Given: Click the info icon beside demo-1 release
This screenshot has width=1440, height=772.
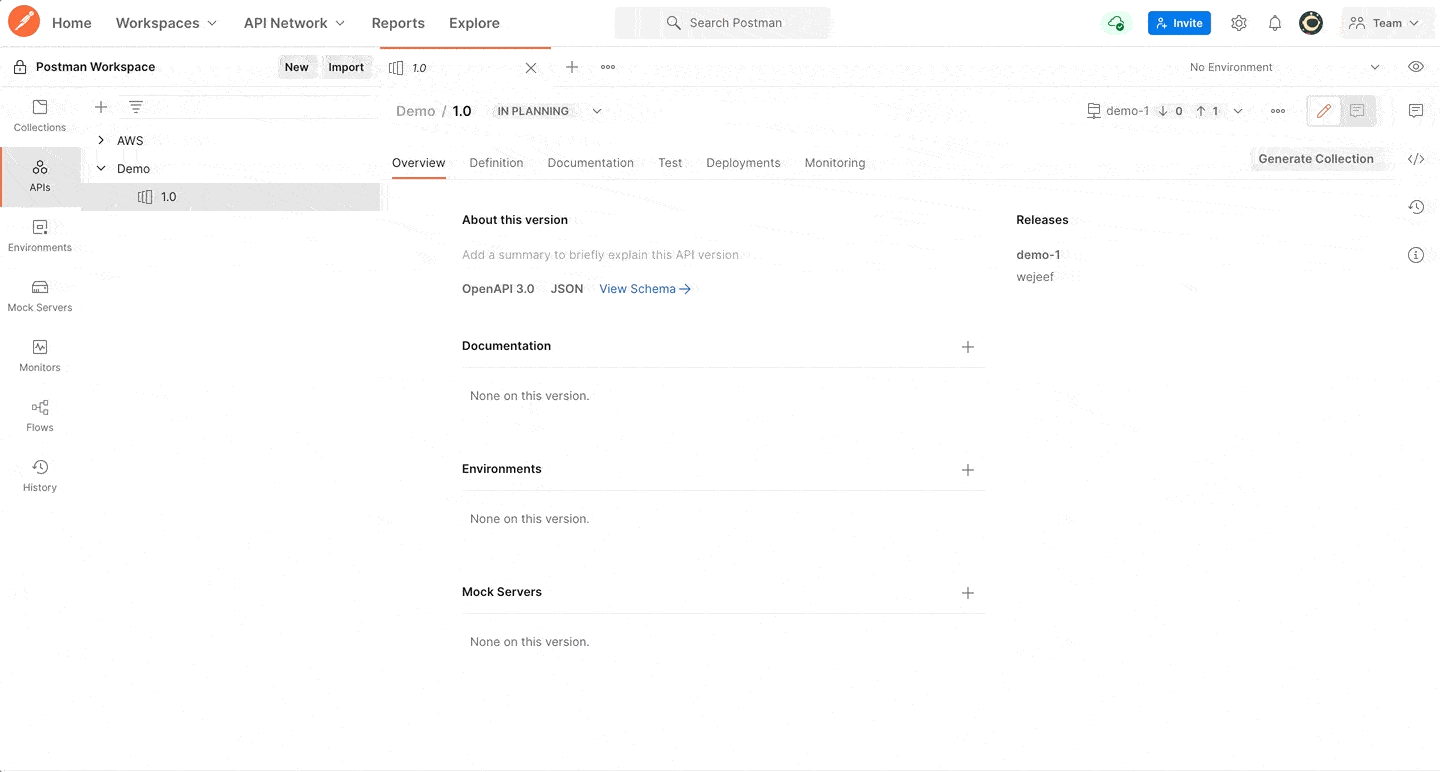Looking at the screenshot, I should 1416,254.
